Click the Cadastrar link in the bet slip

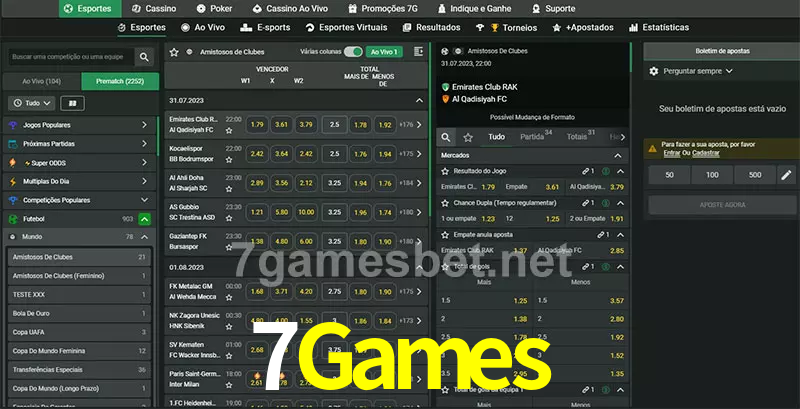(705, 153)
